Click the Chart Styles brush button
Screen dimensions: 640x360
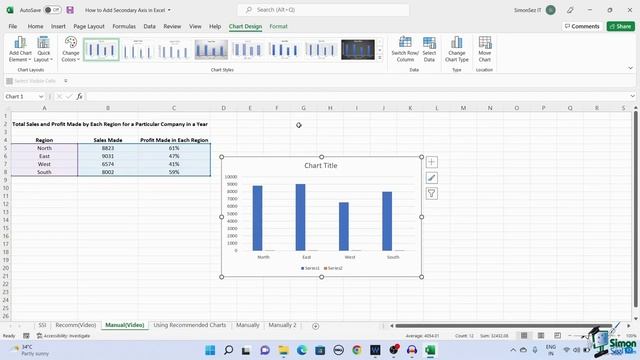pos(431,178)
